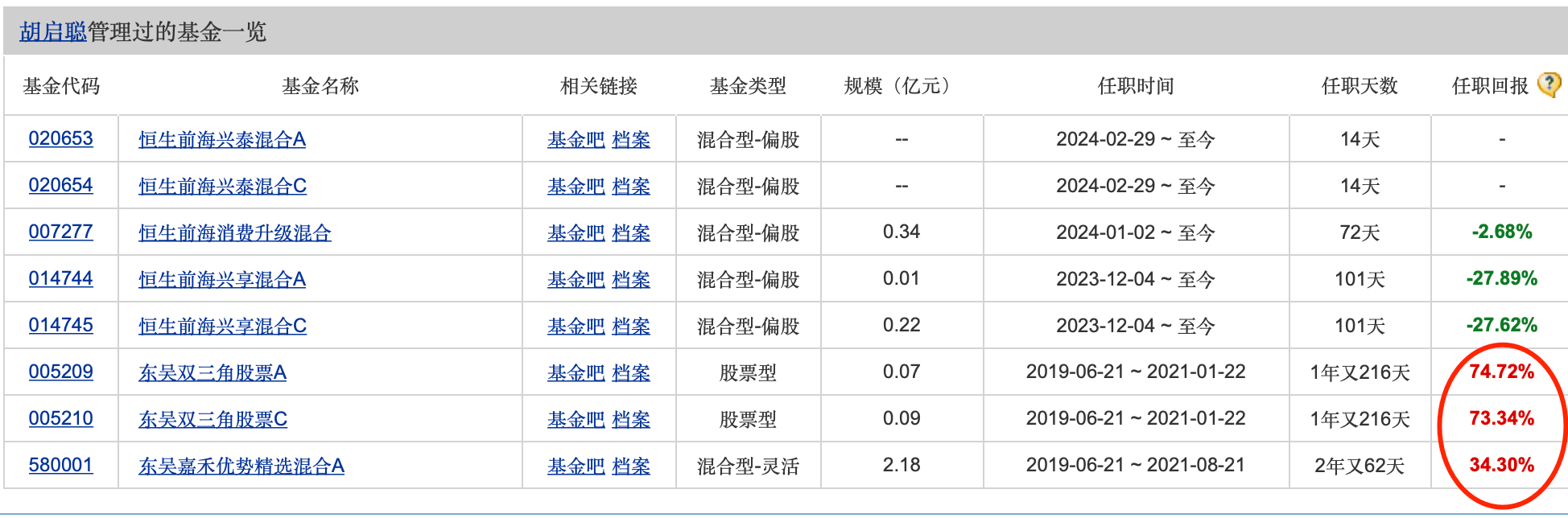Image resolution: width=1568 pixels, height=518 pixels.
Task: Select the 34.30% return value
Action: click(1502, 465)
